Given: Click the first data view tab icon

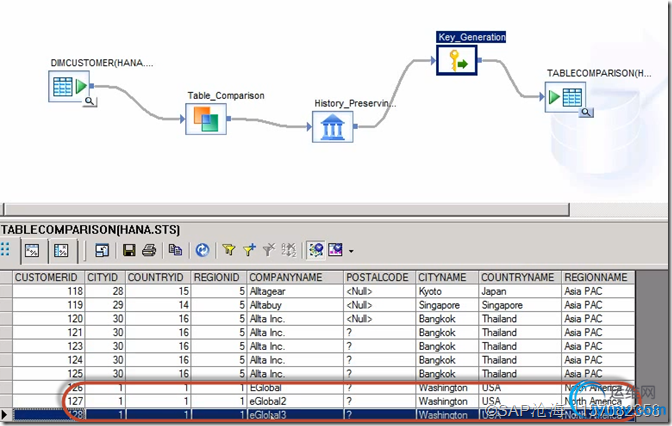Looking at the screenshot, I should click(x=32, y=250).
